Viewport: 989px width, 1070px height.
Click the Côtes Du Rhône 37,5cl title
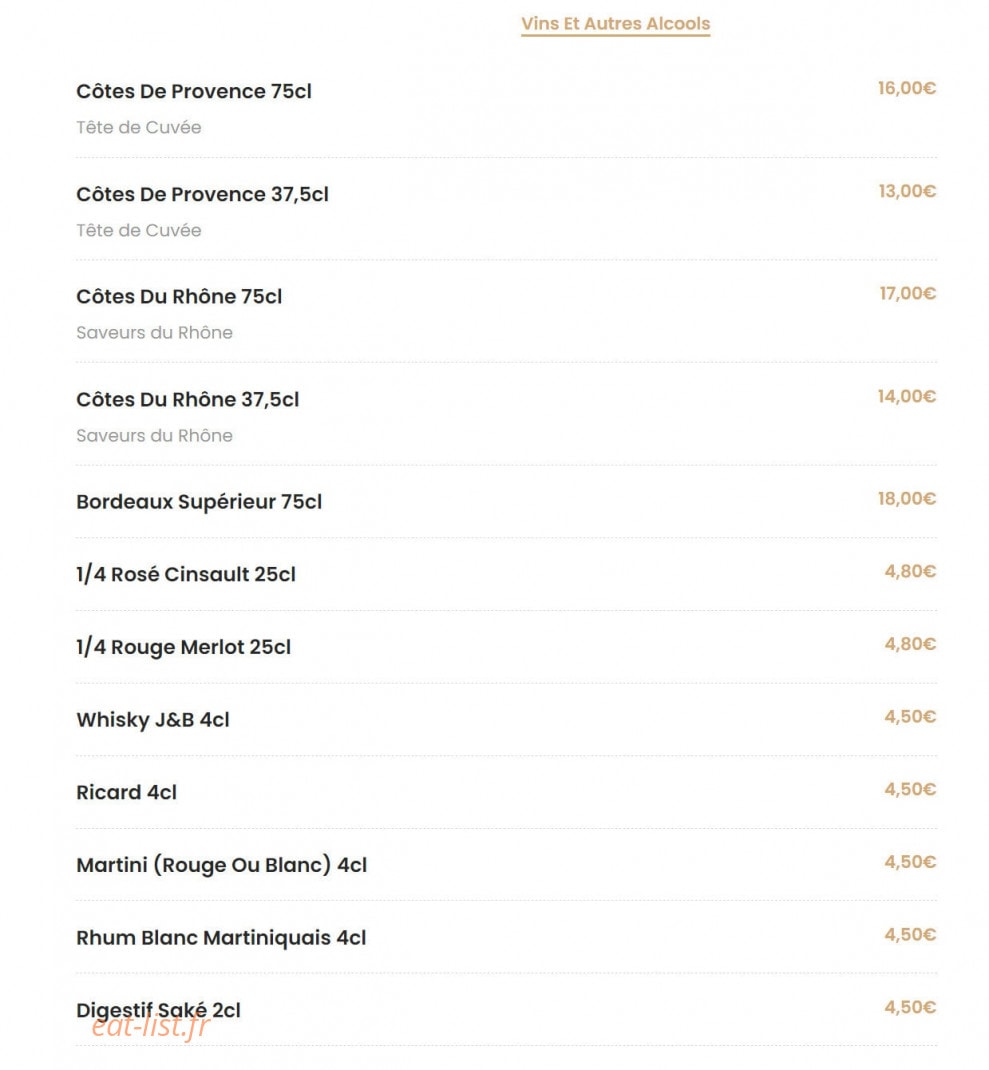click(x=188, y=399)
